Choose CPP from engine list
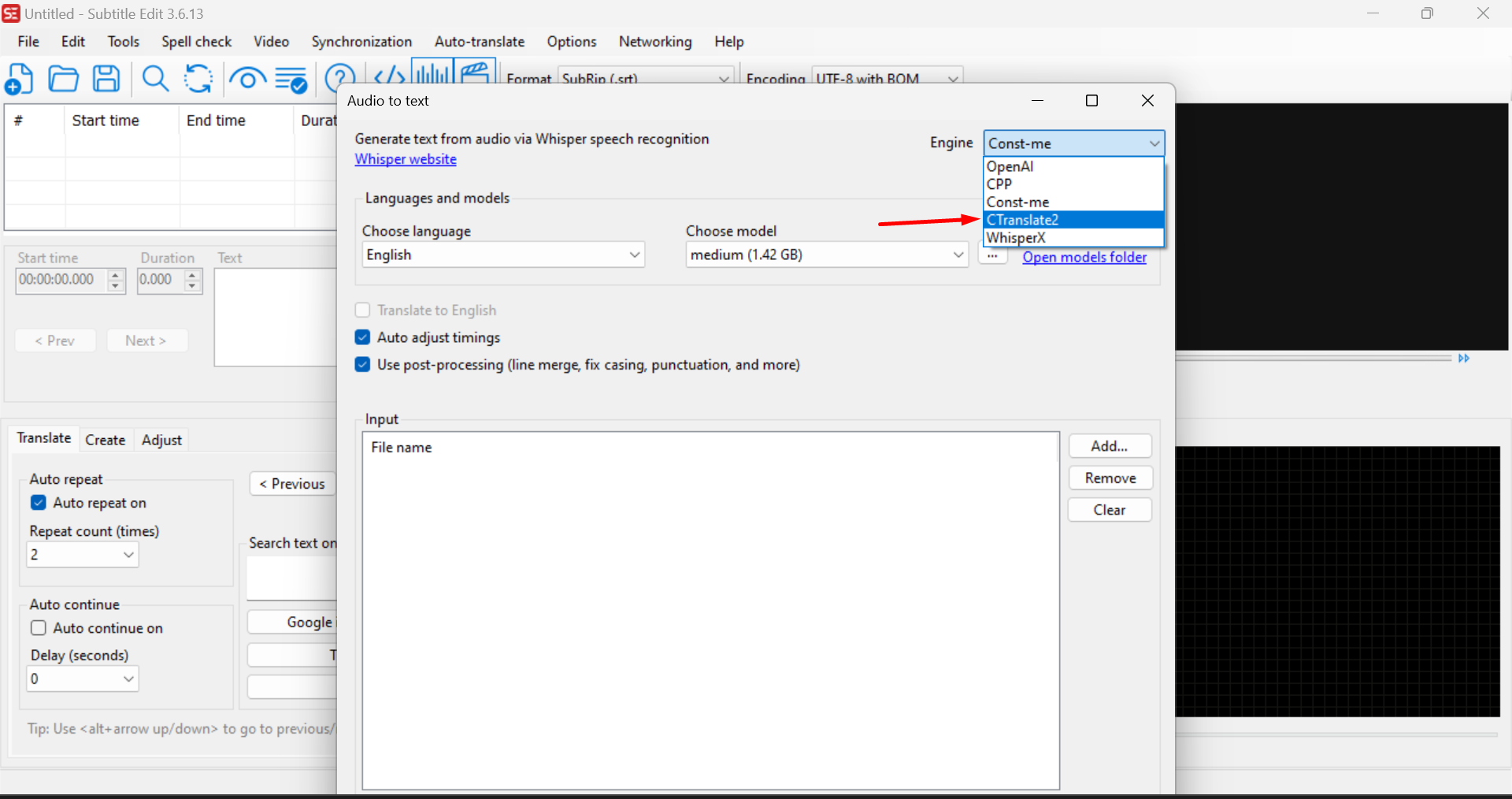The width and height of the screenshot is (1512, 799). pos(1074,184)
